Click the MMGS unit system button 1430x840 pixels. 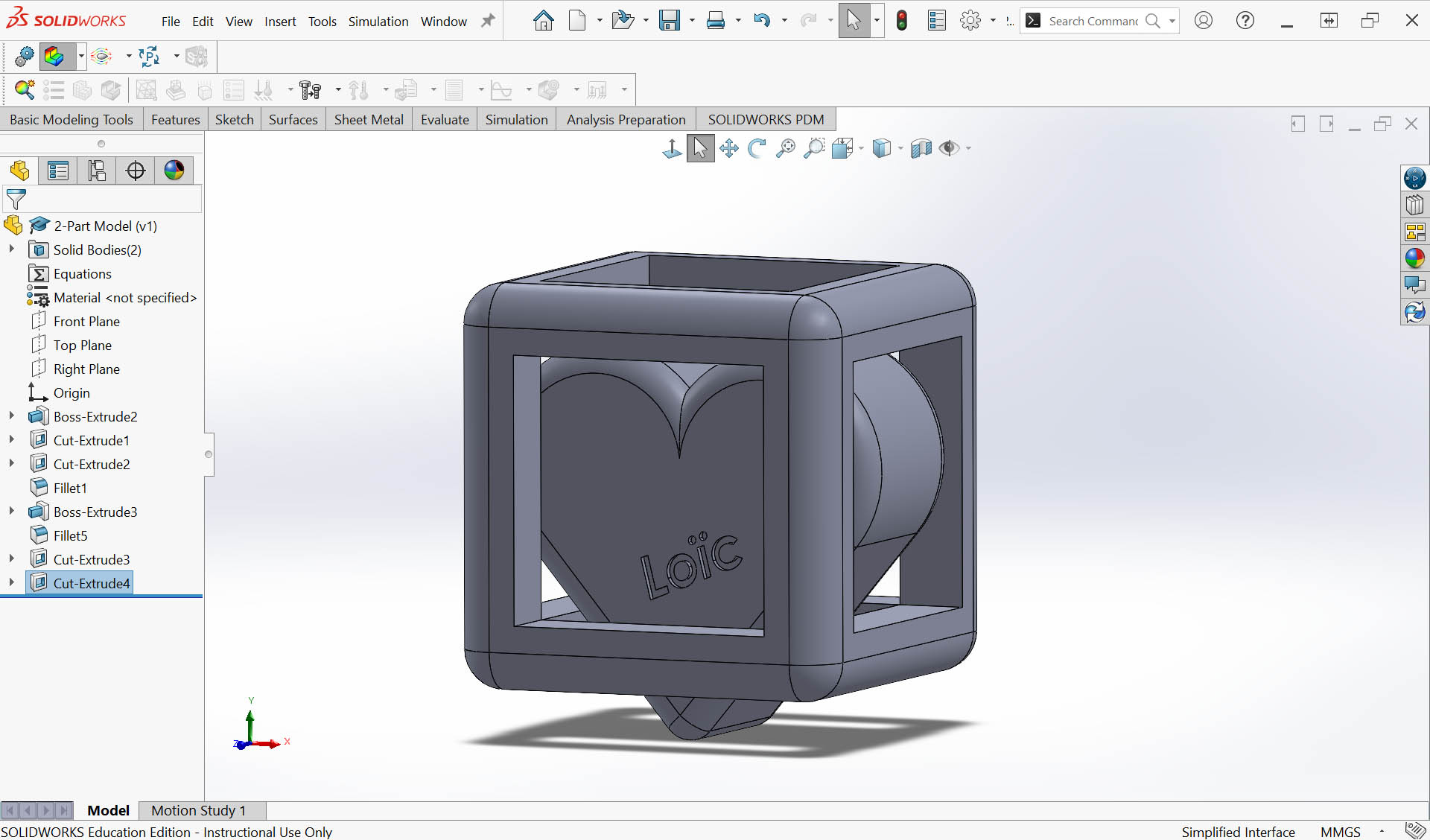1340,832
